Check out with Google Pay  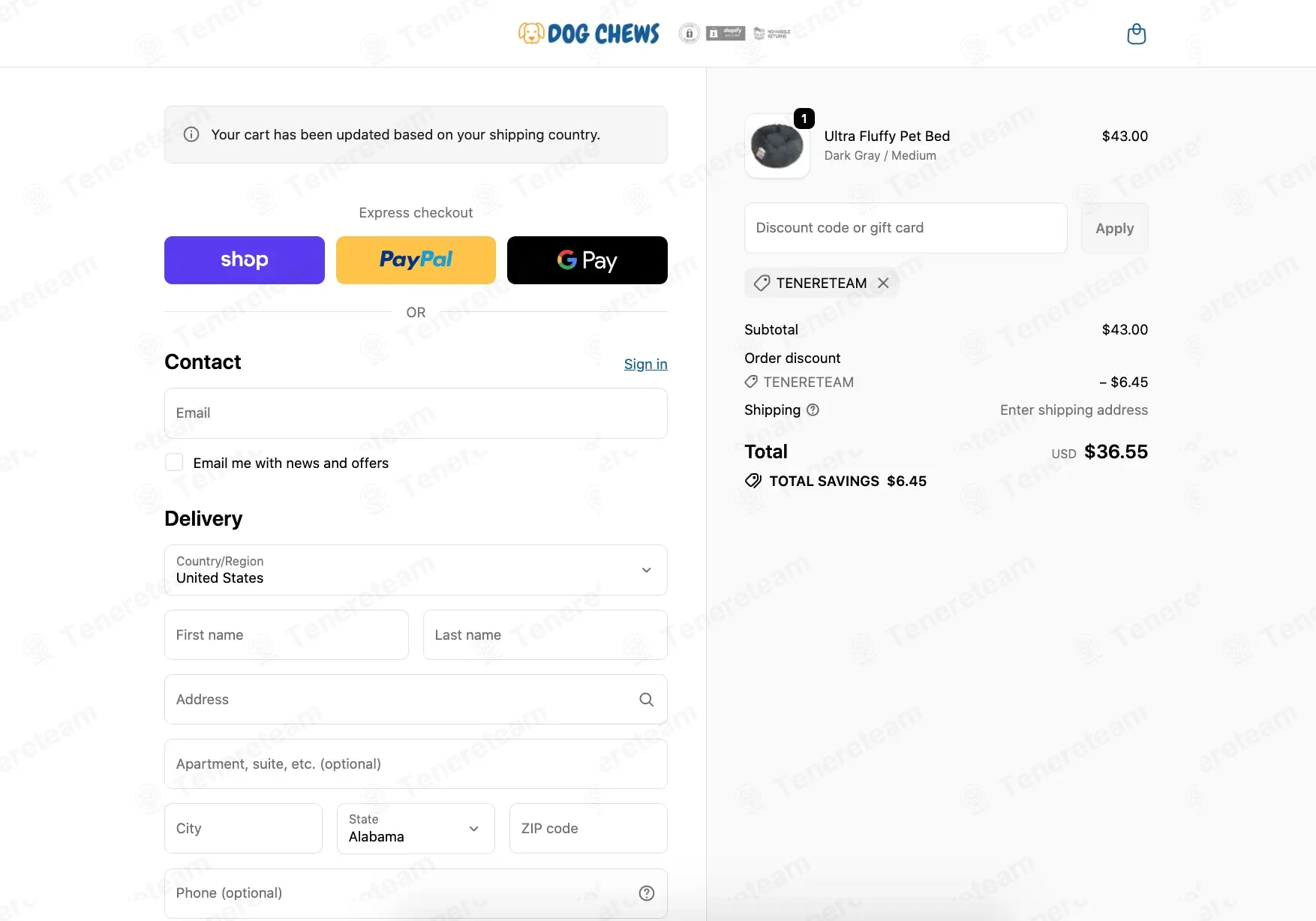click(x=587, y=260)
